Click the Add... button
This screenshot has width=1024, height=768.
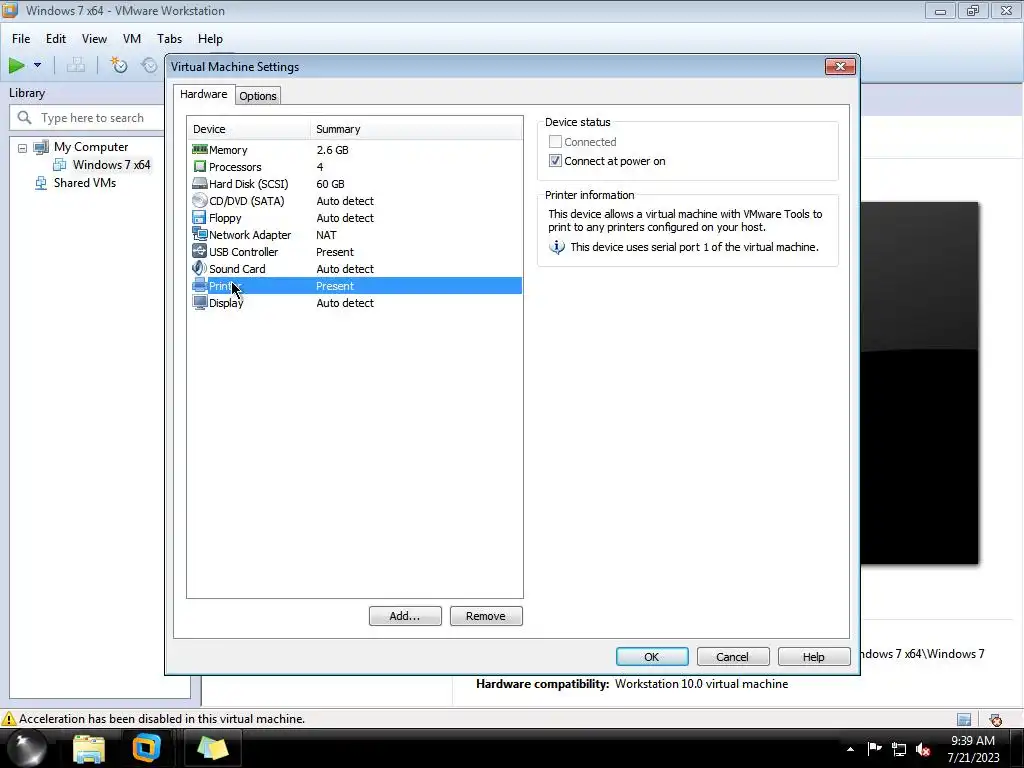click(405, 616)
